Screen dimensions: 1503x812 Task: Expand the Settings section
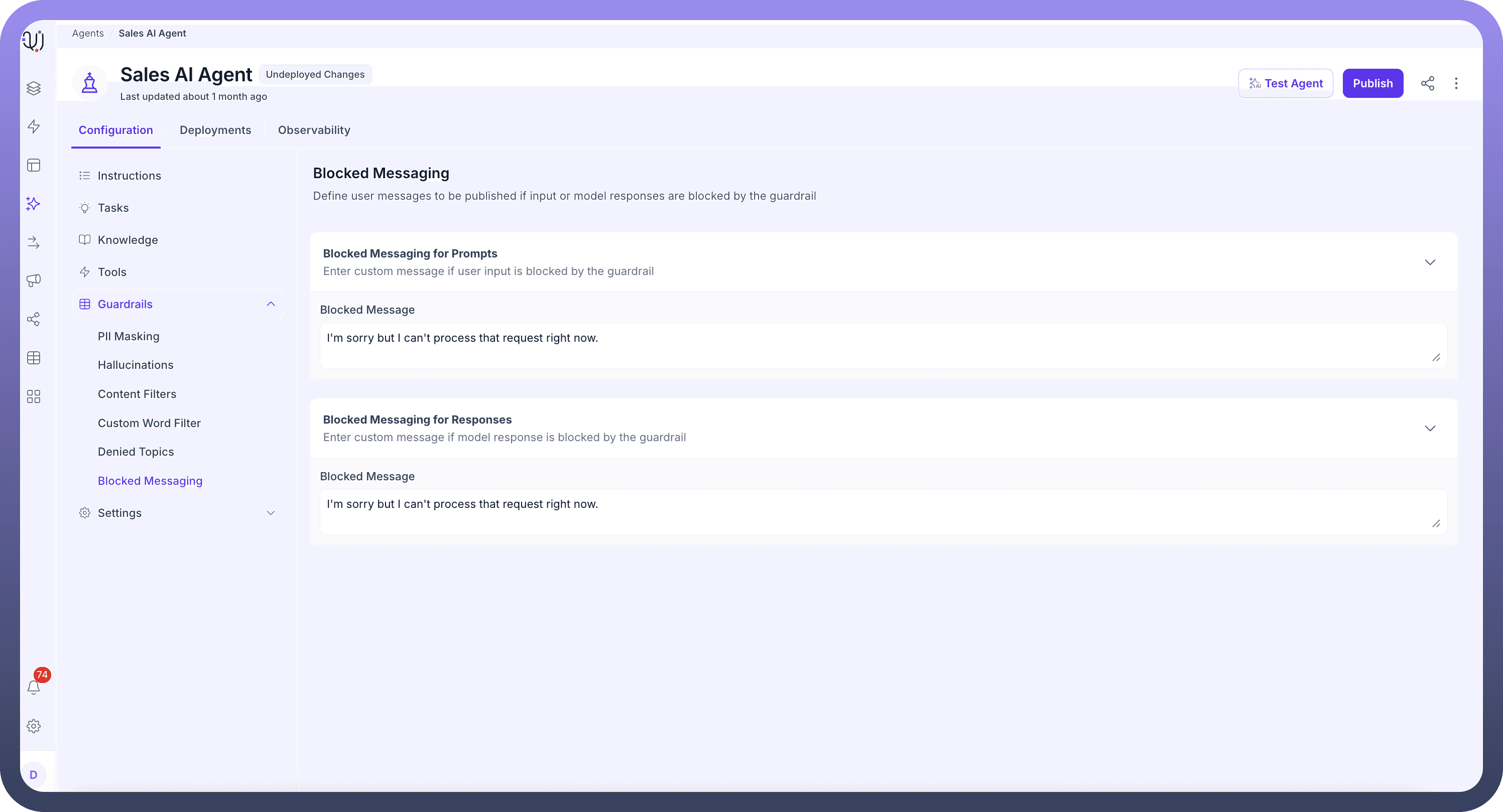tap(270, 513)
